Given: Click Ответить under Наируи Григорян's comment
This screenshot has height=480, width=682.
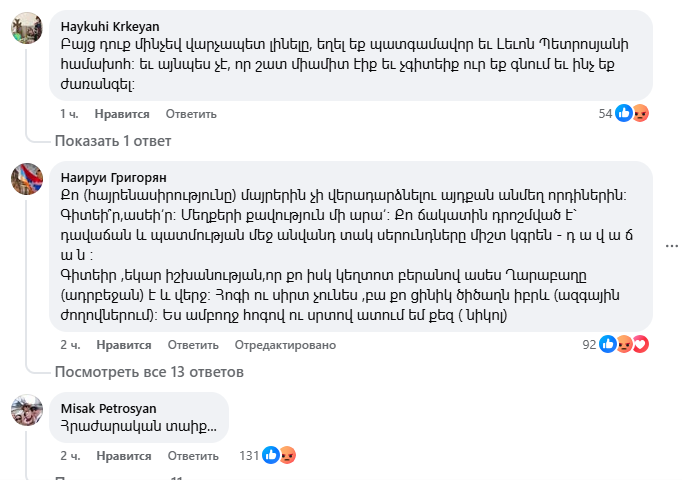Looking at the screenshot, I should (x=192, y=345).
